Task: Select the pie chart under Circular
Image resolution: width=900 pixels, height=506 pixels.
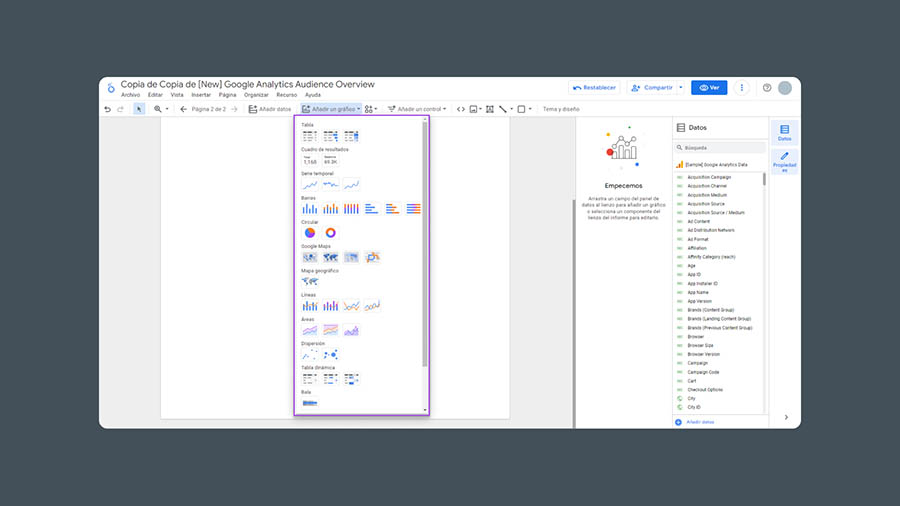Action: 310,233
